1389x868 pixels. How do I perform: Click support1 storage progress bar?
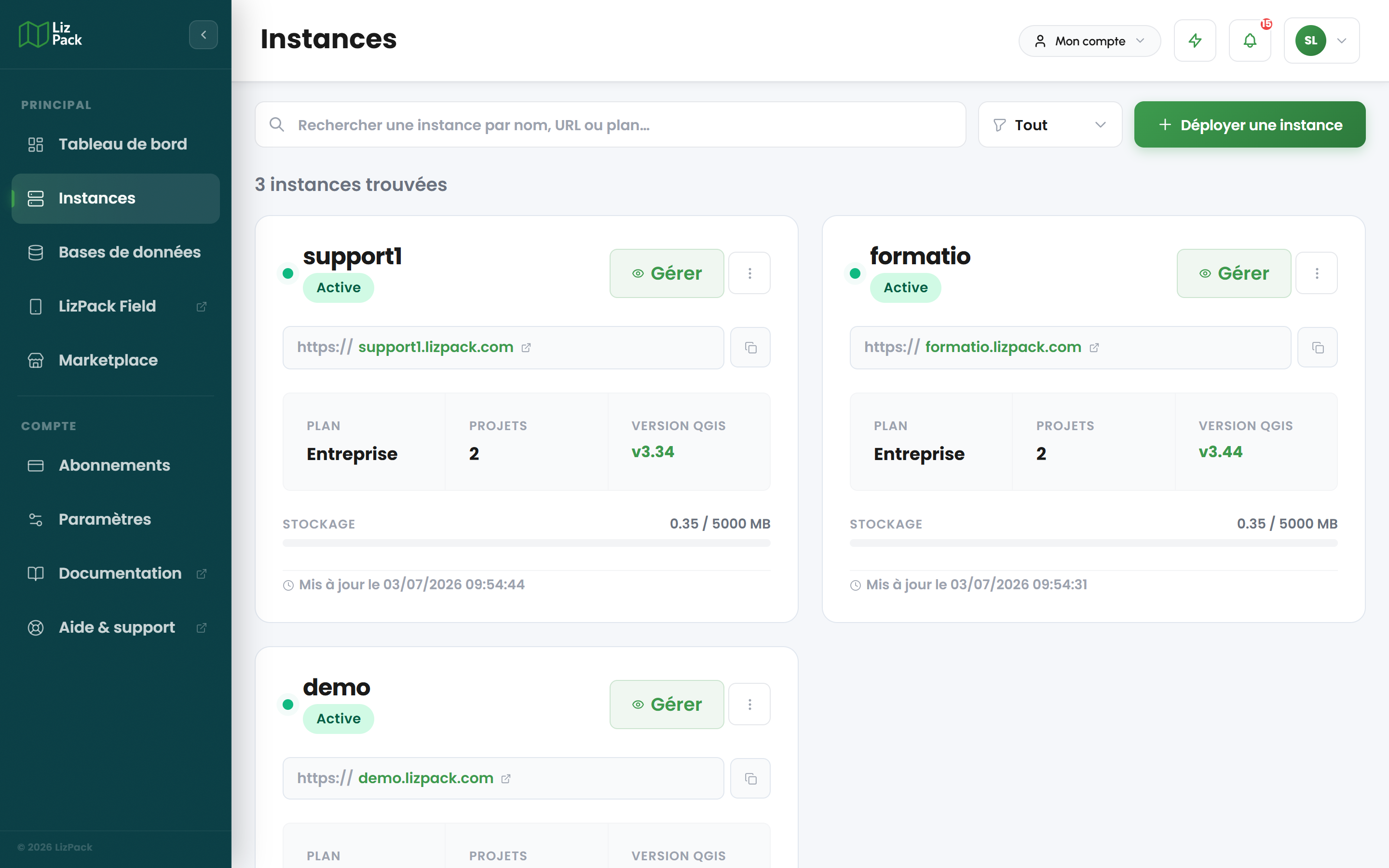tap(526, 543)
